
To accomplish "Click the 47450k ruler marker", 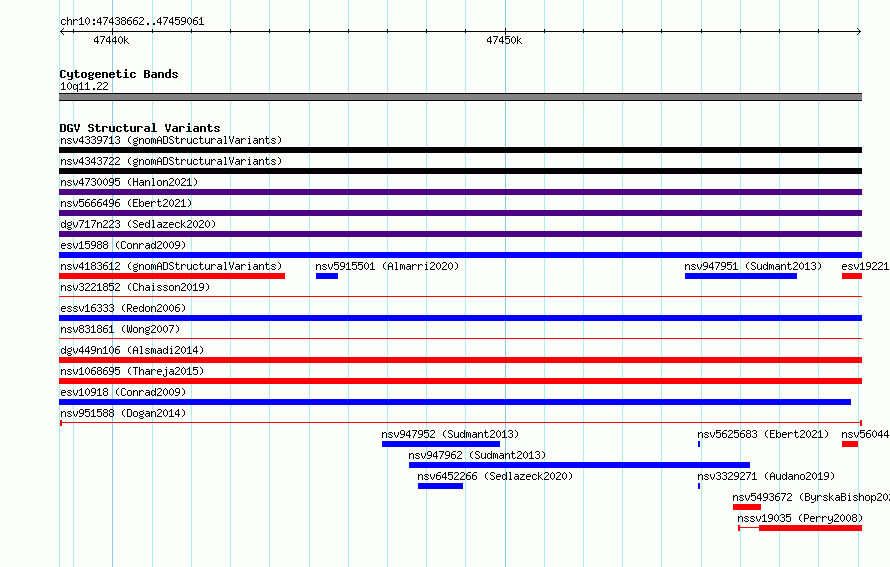I will [x=504, y=40].
